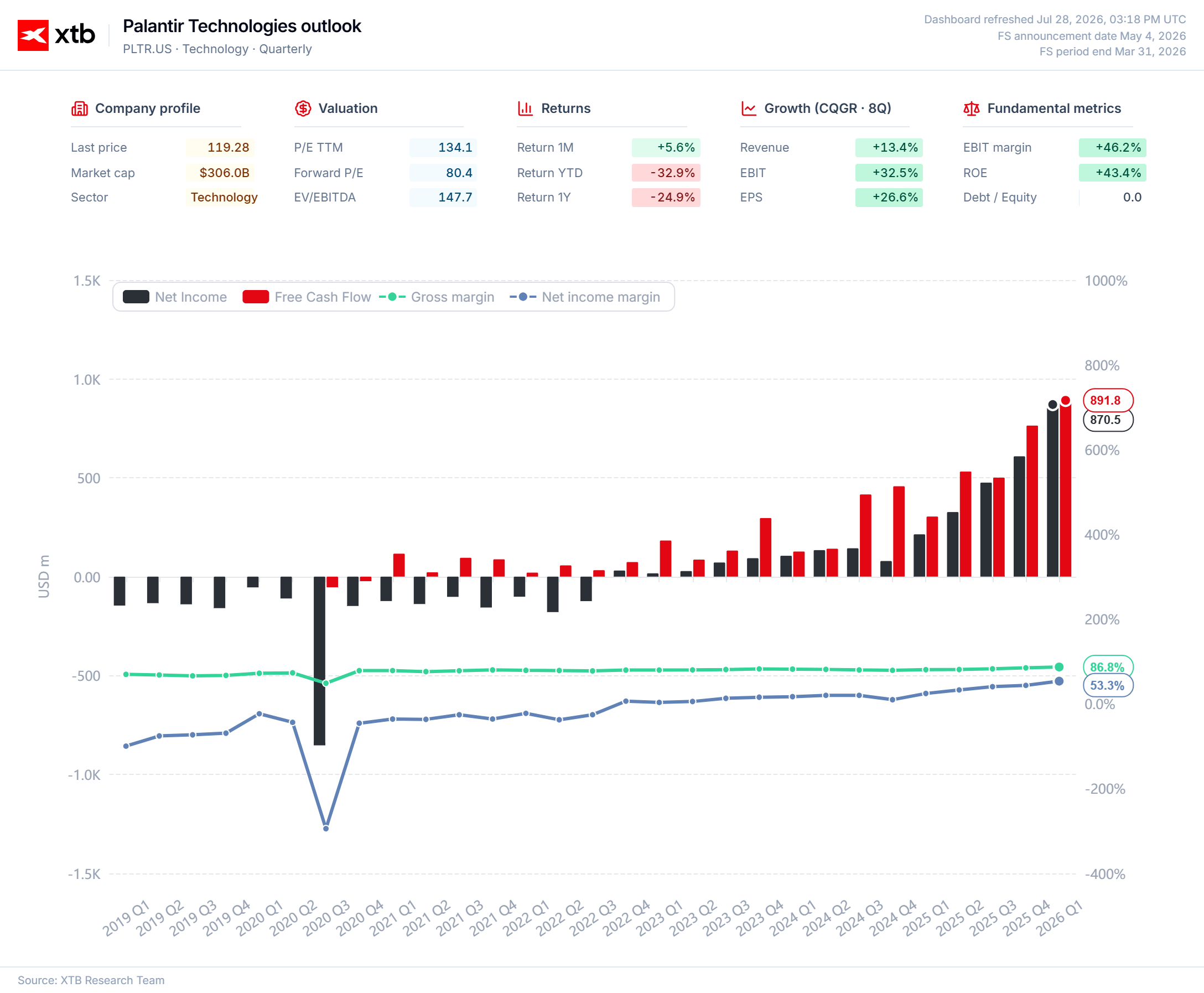Toggle Free Cash Flow series in legend
Image resolution: width=1204 pixels, height=993 pixels.
pyautogui.click(x=307, y=297)
